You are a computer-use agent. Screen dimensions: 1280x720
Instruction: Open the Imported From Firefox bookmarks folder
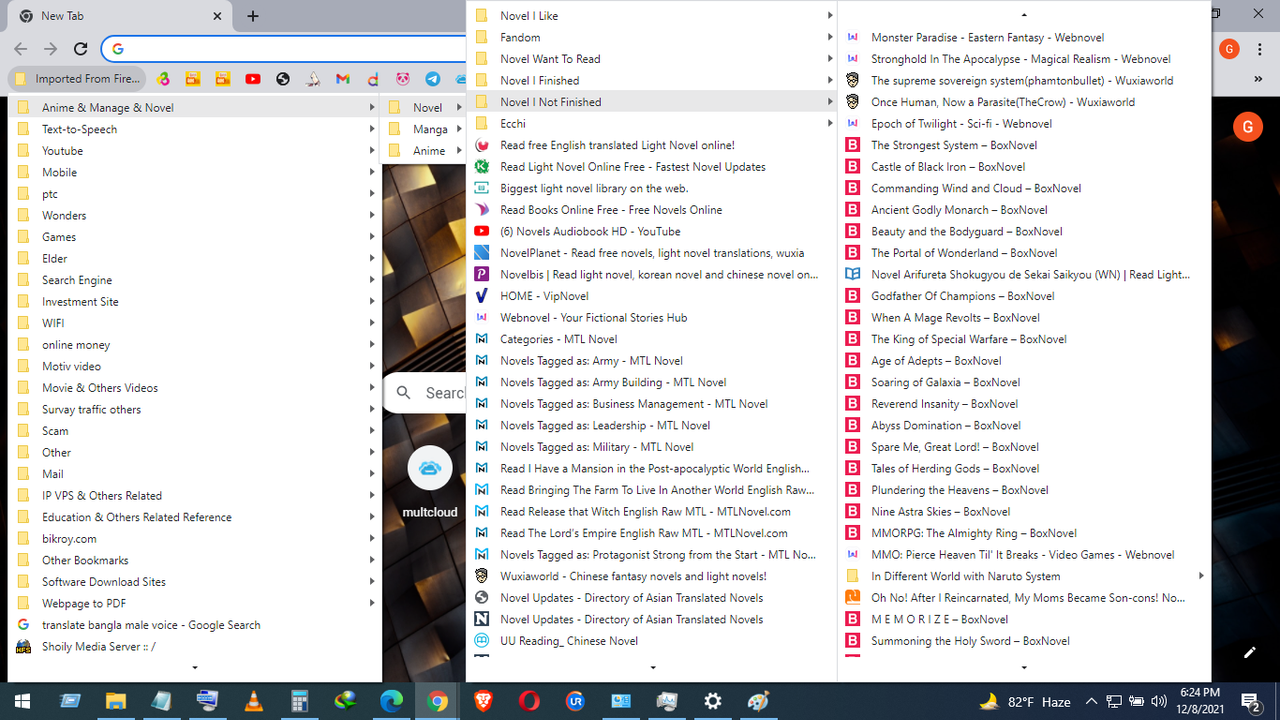(77, 79)
